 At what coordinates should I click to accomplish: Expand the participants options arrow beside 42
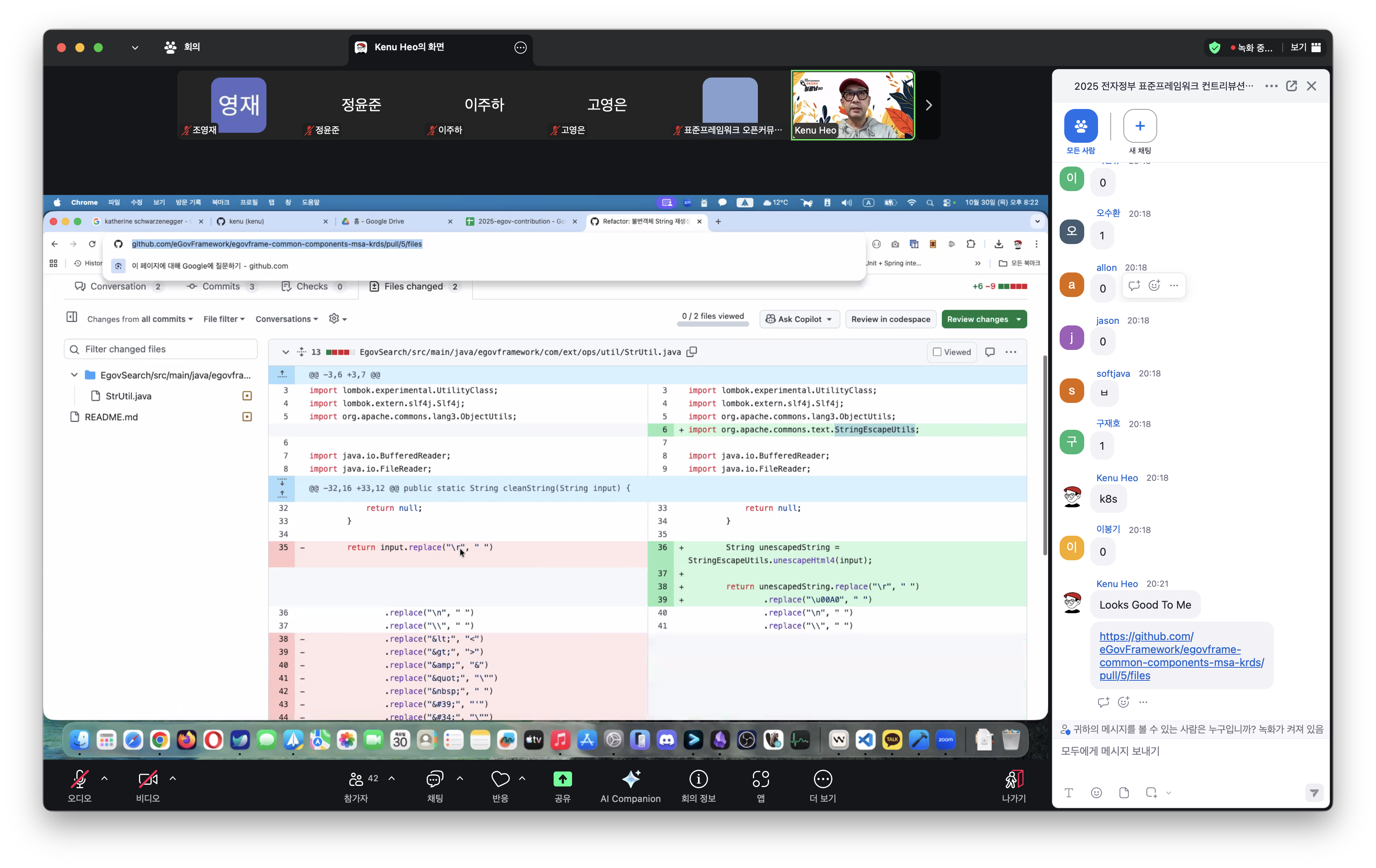pyautogui.click(x=392, y=778)
